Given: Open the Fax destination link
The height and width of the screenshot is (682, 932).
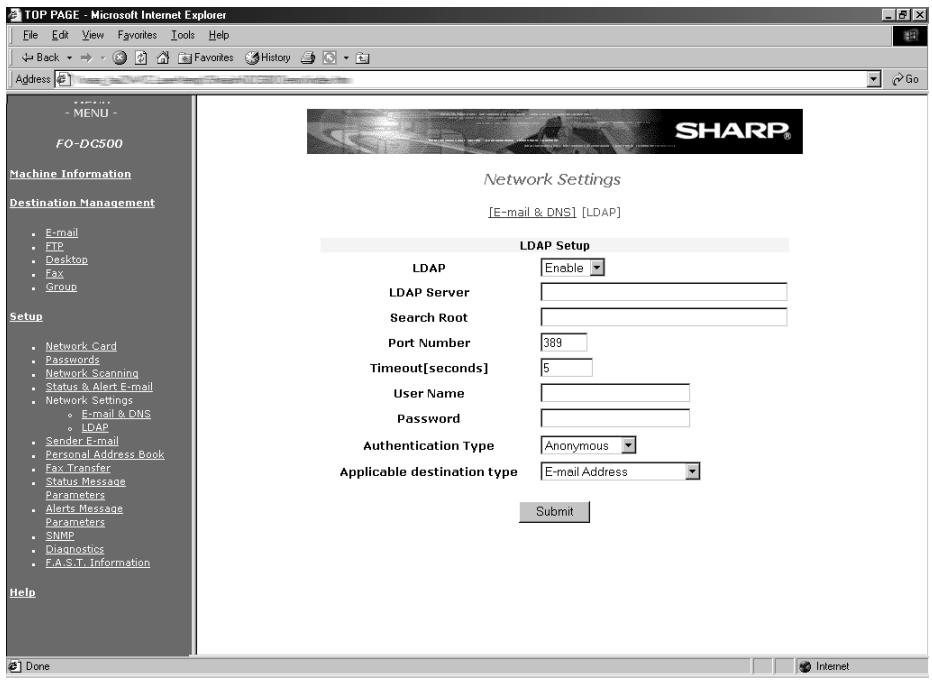Looking at the screenshot, I should pos(54,274).
